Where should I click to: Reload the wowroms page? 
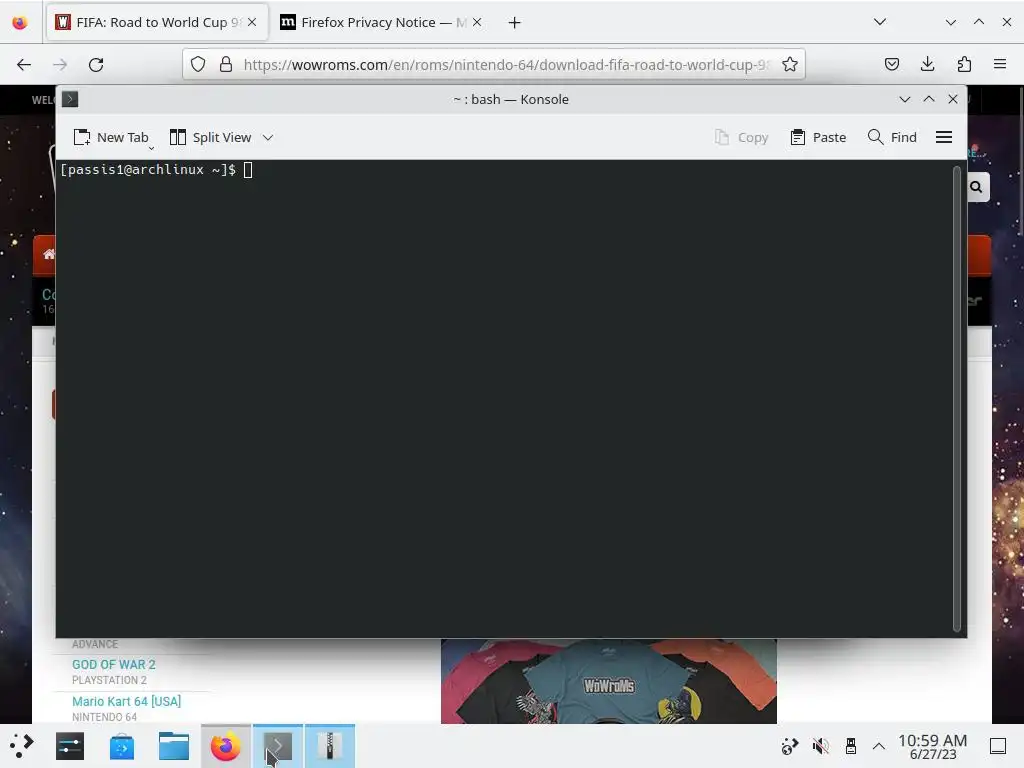[96, 65]
